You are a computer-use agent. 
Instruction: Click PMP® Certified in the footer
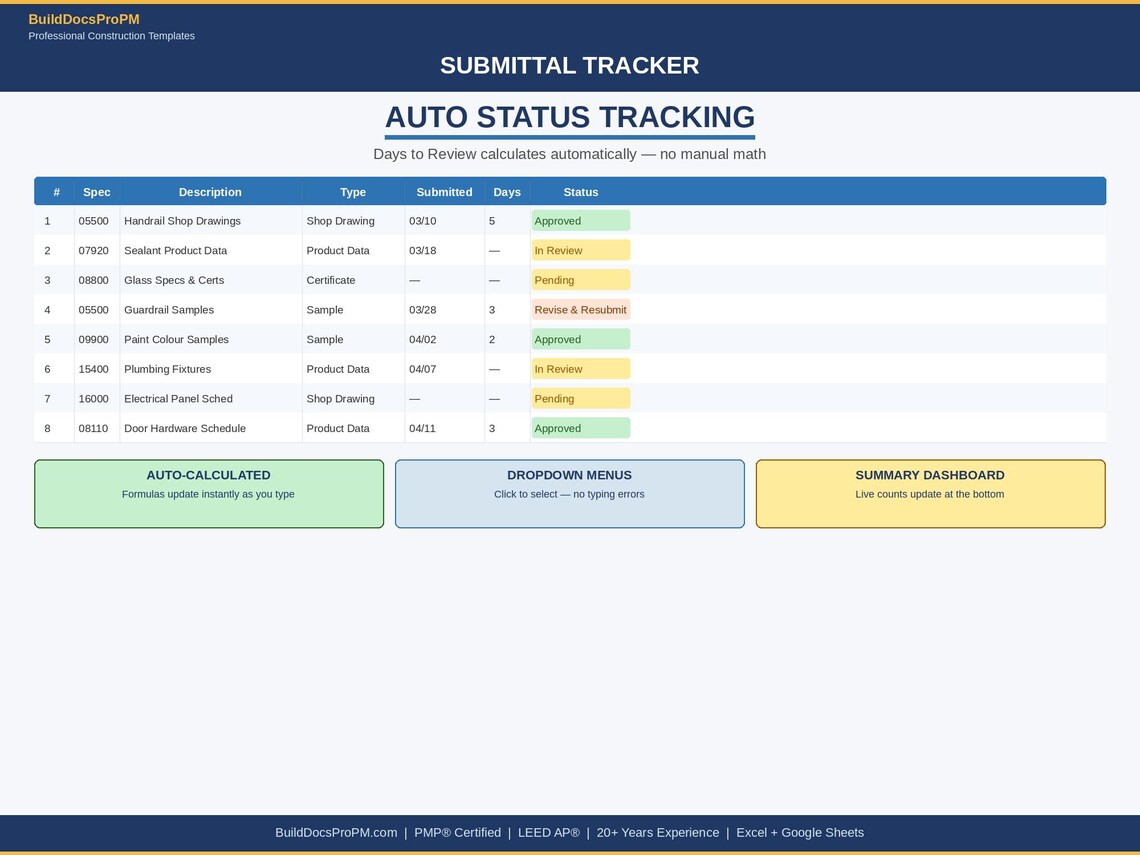(x=457, y=832)
